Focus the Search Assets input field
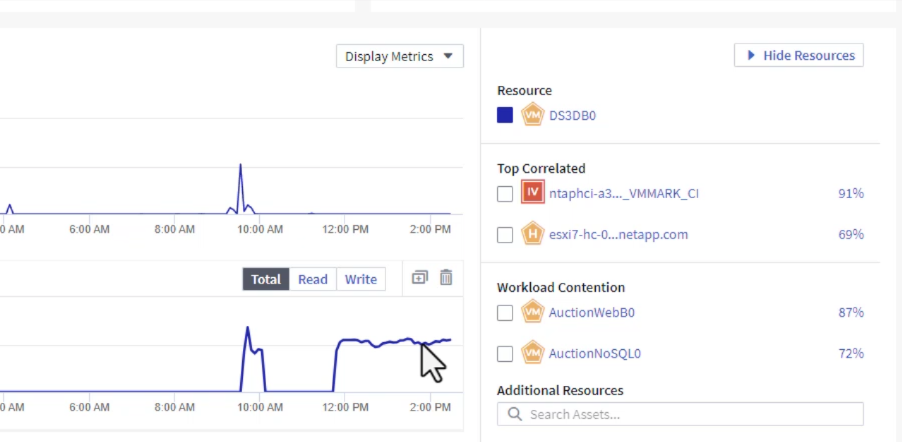Viewport: 902px width, 442px height. click(690, 414)
